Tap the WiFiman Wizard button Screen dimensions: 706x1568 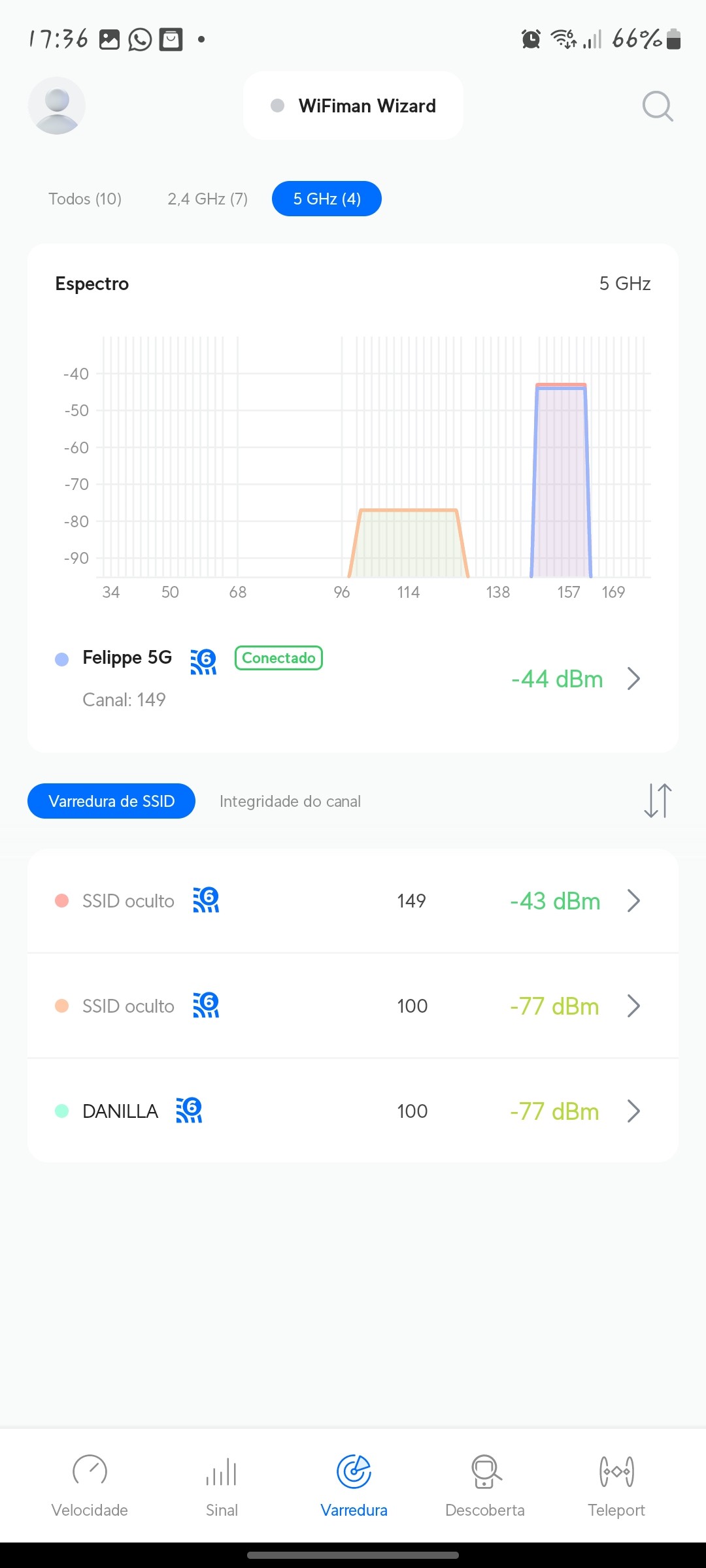tap(354, 106)
